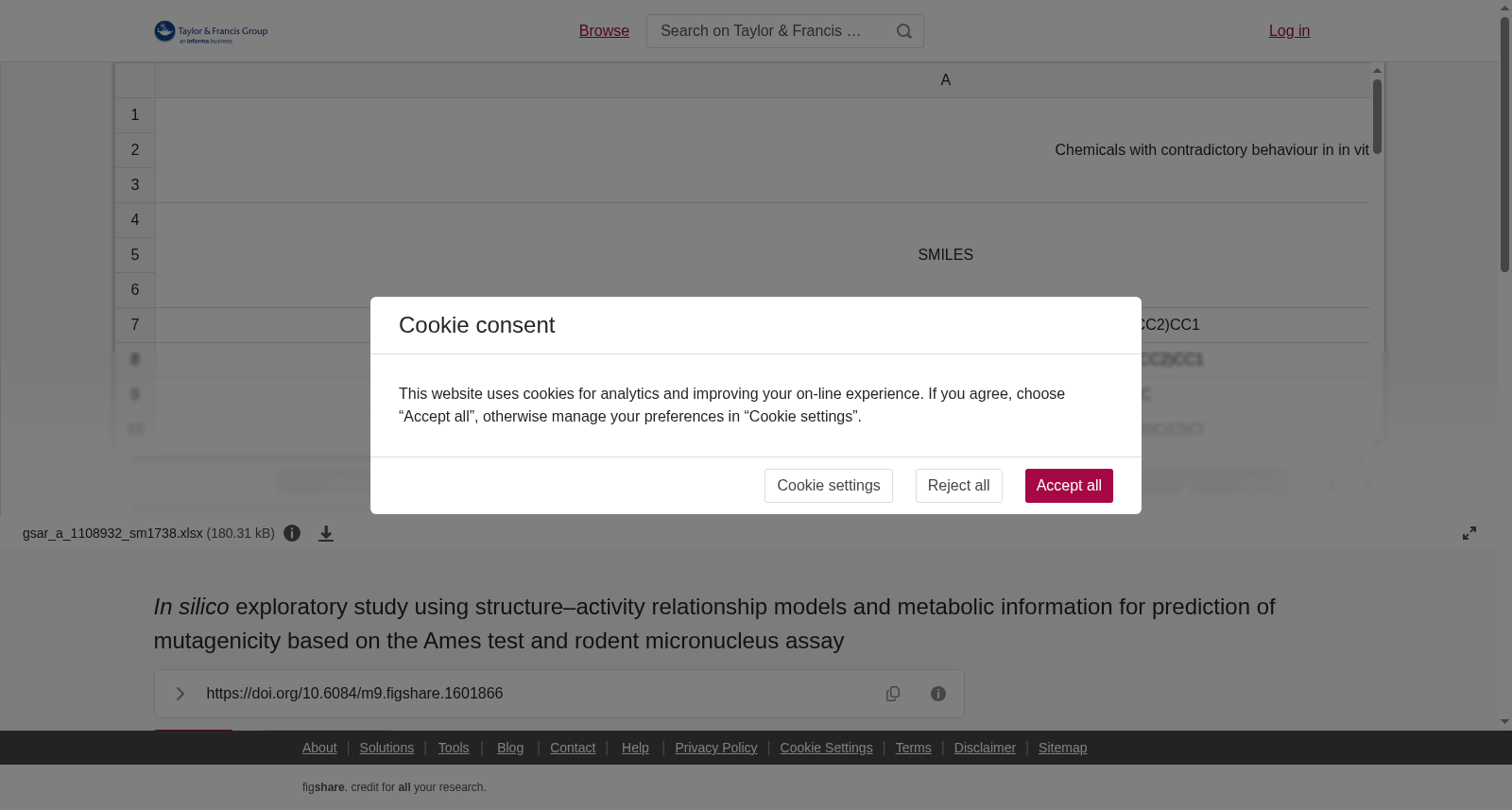Open Blog footer link

point(510,748)
